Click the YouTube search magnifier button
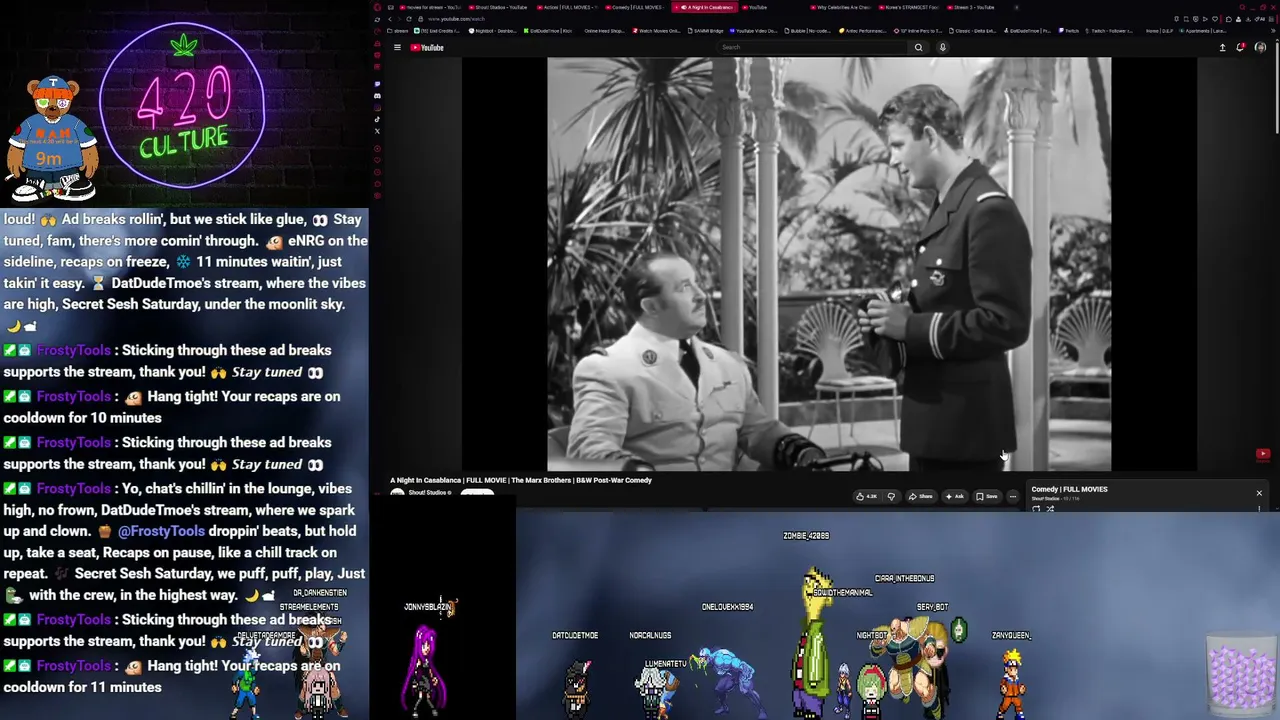Image resolution: width=1280 pixels, height=720 pixels. coord(918,47)
